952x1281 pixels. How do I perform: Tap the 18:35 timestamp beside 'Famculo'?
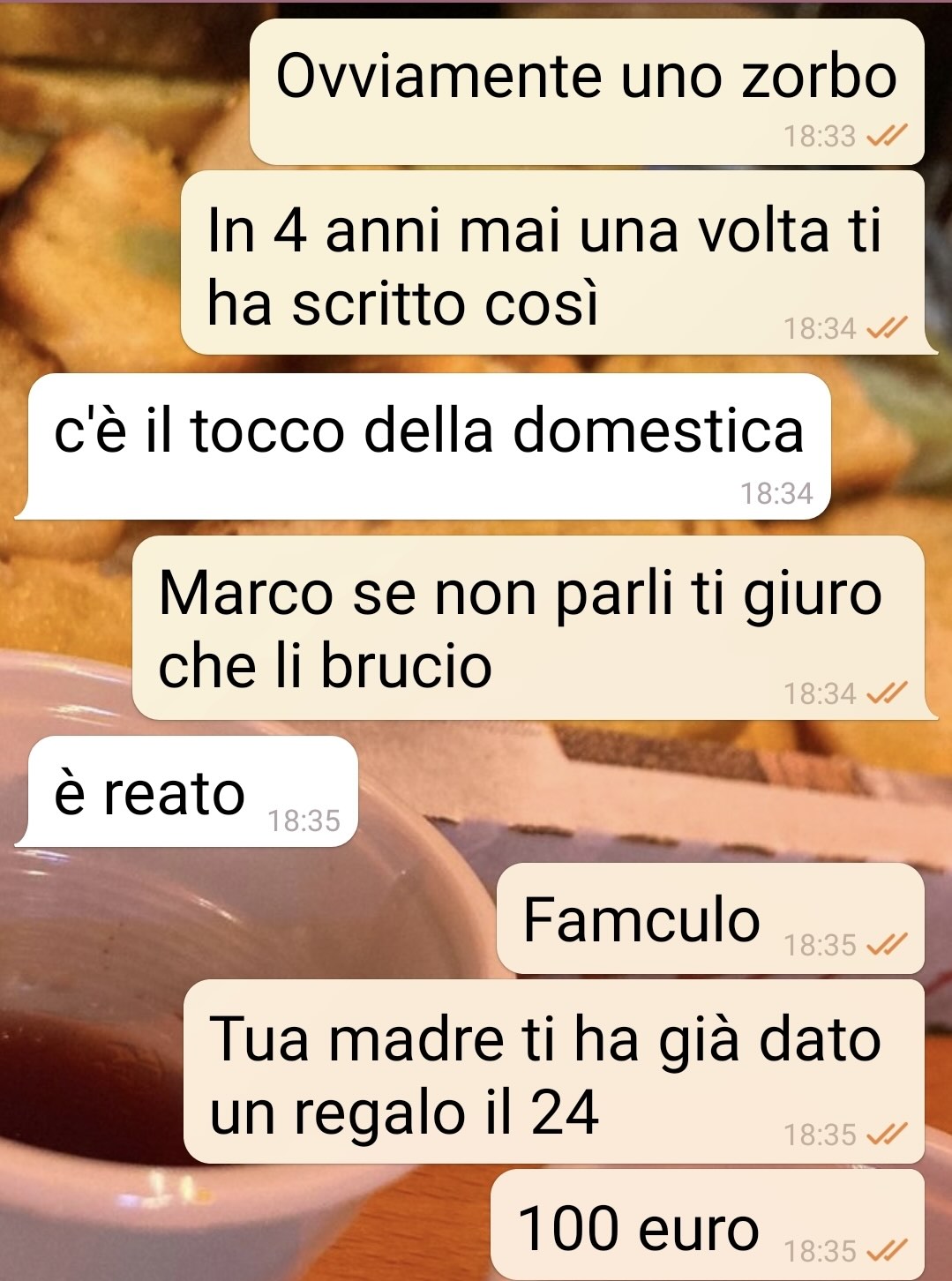[x=820, y=945]
